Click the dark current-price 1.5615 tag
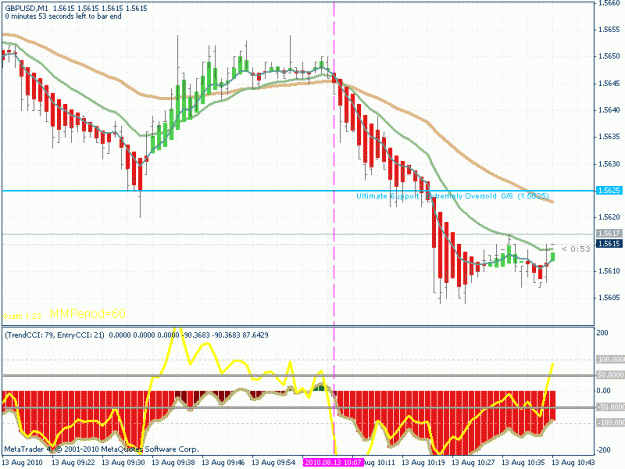 [x=609, y=243]
